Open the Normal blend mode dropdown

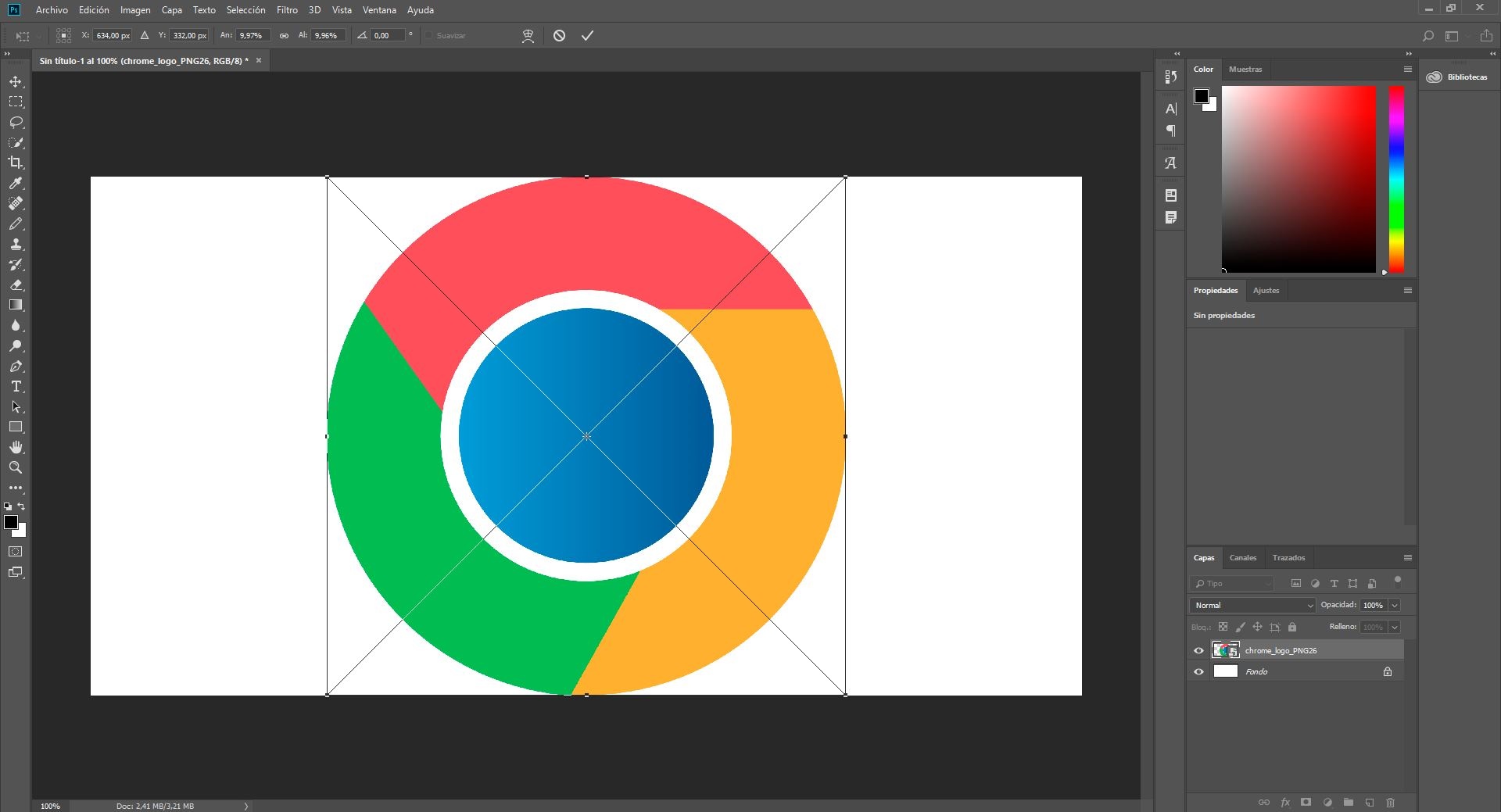(x=1252, y=605)
